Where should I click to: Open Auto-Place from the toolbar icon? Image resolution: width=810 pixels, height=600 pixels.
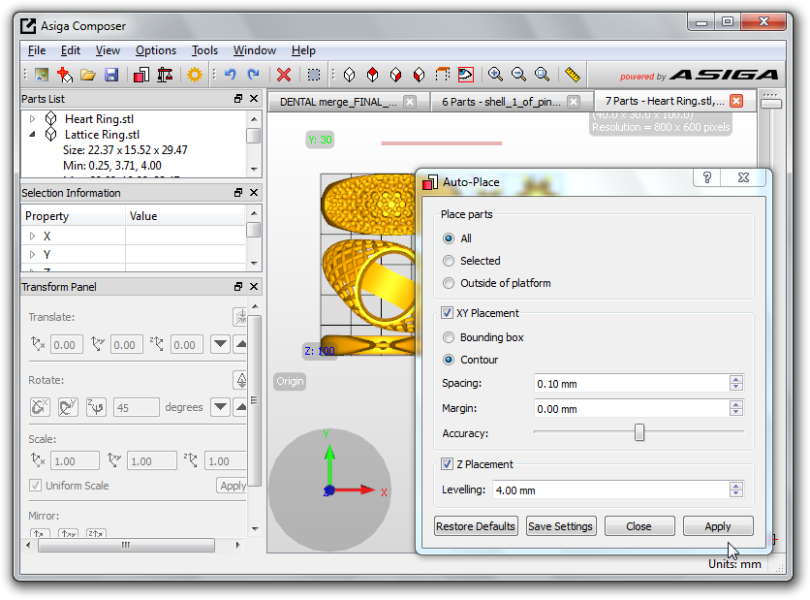tap(141, 75)
